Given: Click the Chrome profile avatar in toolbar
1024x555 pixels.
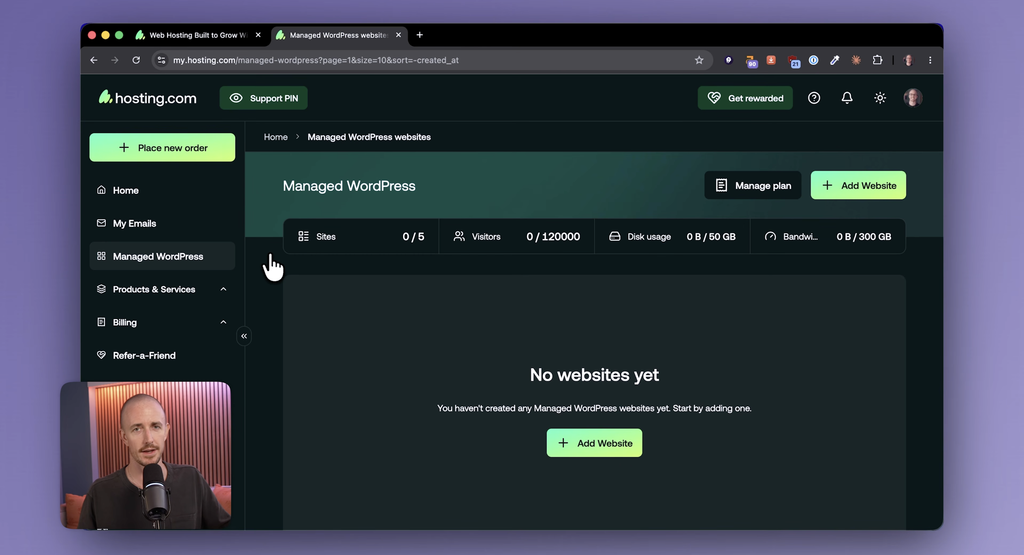Looking at the screenshot, I should click(x=908, y=60).
